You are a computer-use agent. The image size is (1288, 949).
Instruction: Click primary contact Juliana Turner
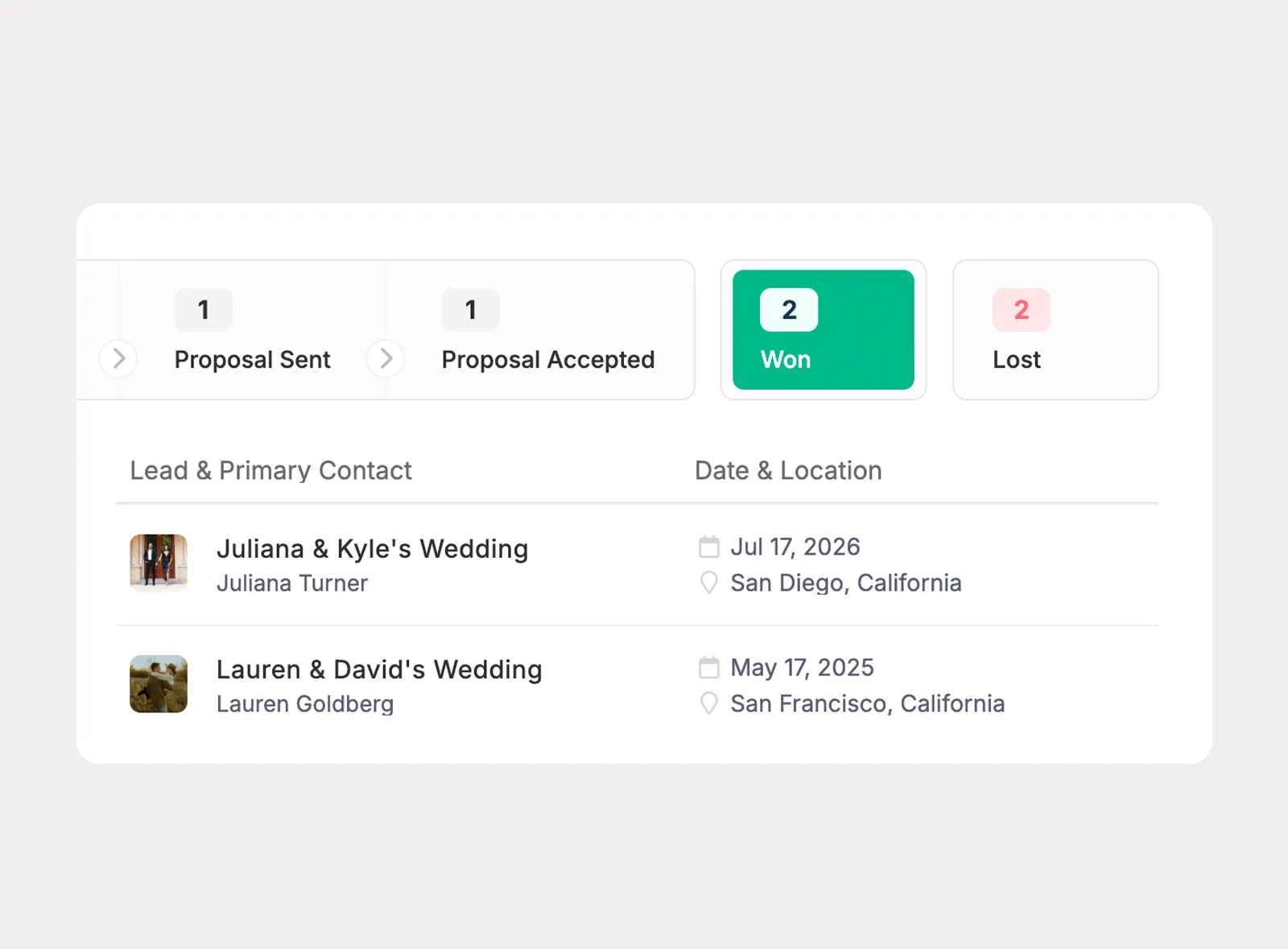(292, 584)
